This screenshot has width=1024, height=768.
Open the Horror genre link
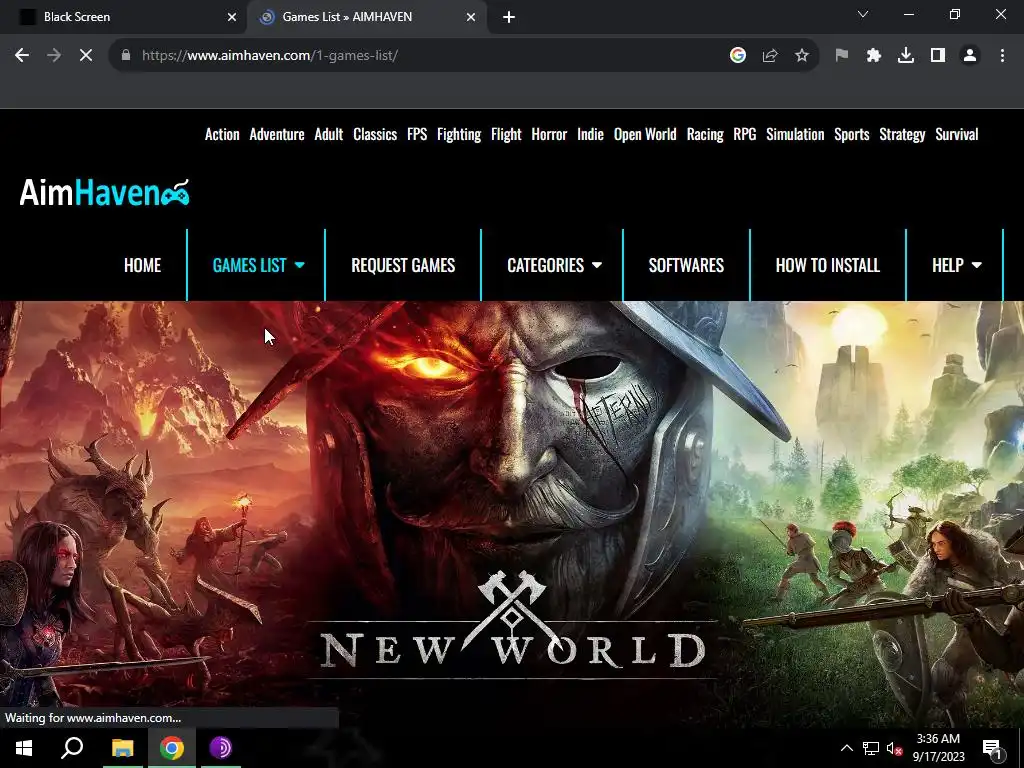[549, 135]
